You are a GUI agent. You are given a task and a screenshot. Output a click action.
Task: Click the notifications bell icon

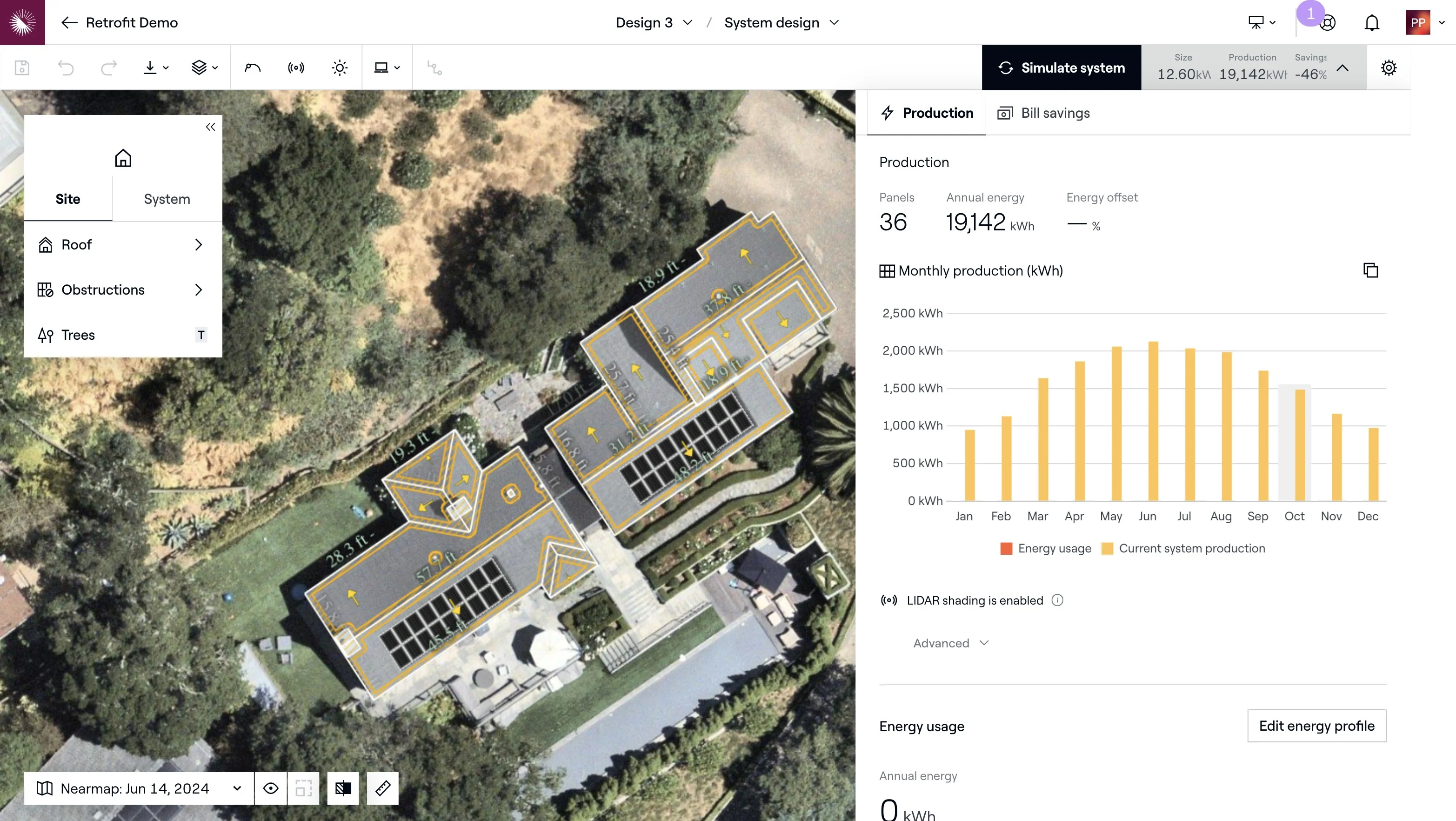1372,23
